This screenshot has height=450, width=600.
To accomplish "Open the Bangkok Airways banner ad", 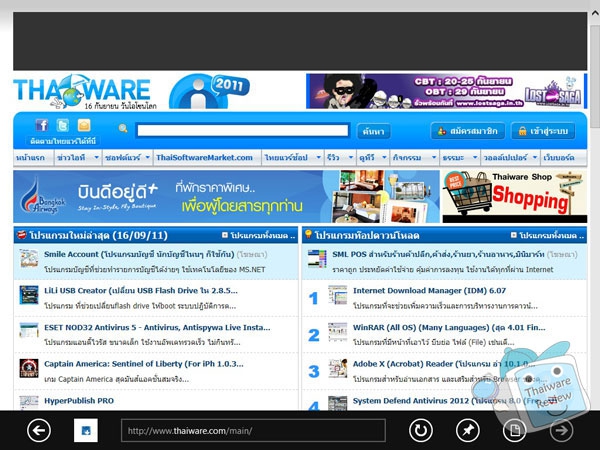I will point(226,197).
